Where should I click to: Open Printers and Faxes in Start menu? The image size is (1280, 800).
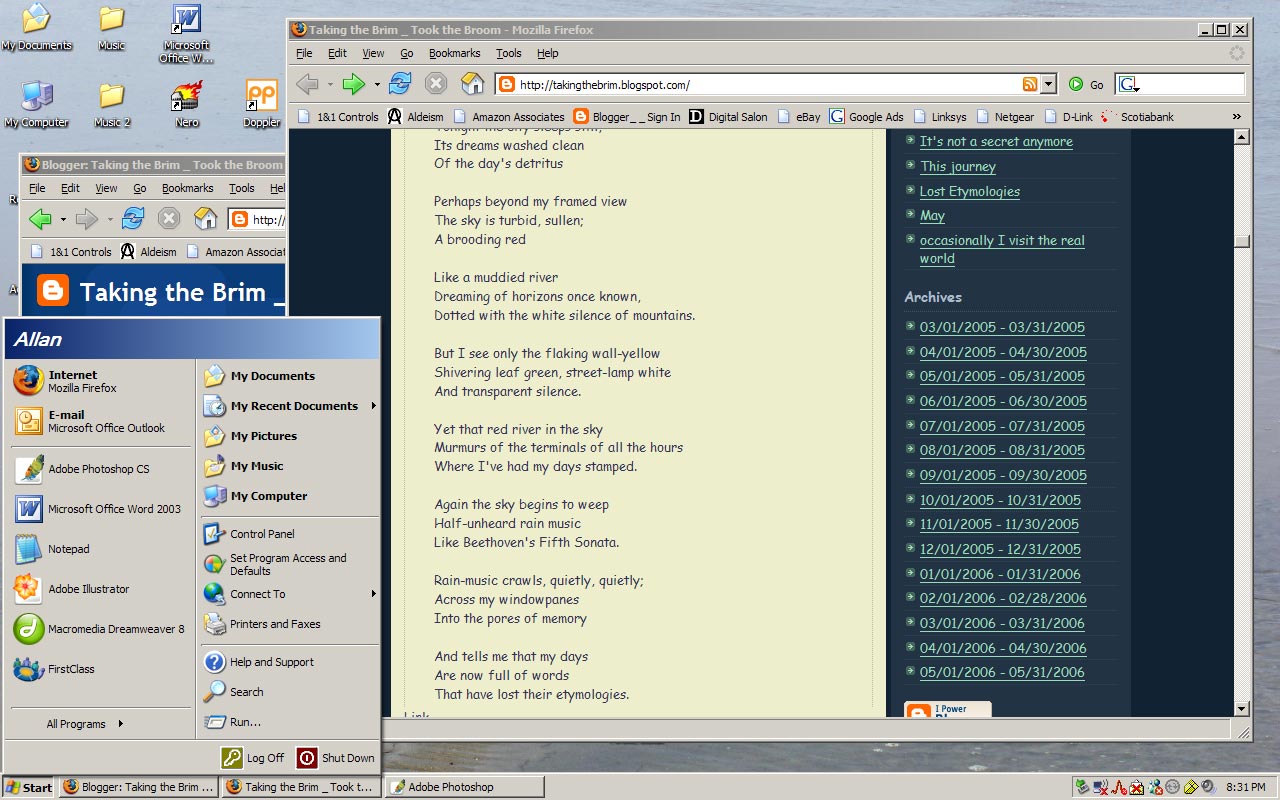290,624
